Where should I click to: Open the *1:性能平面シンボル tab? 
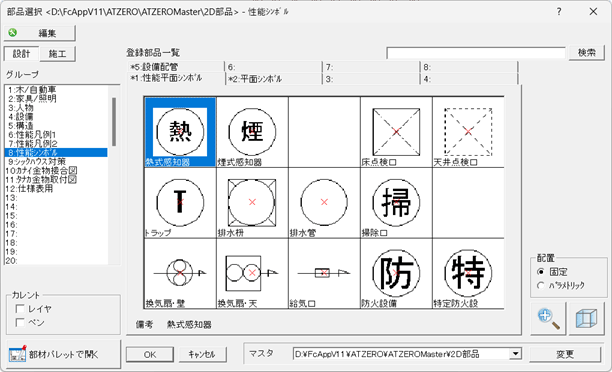pyautogui.click(x=176, y=78)
